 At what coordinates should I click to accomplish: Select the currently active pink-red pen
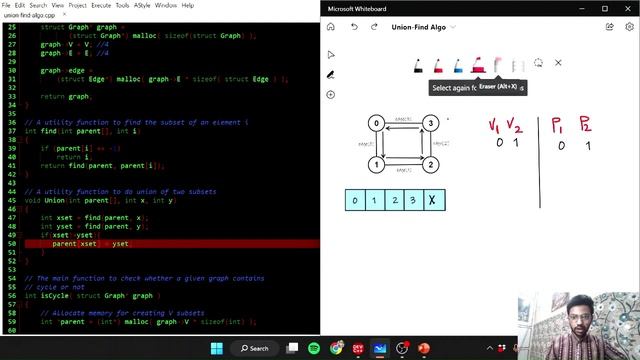[478, 65]
